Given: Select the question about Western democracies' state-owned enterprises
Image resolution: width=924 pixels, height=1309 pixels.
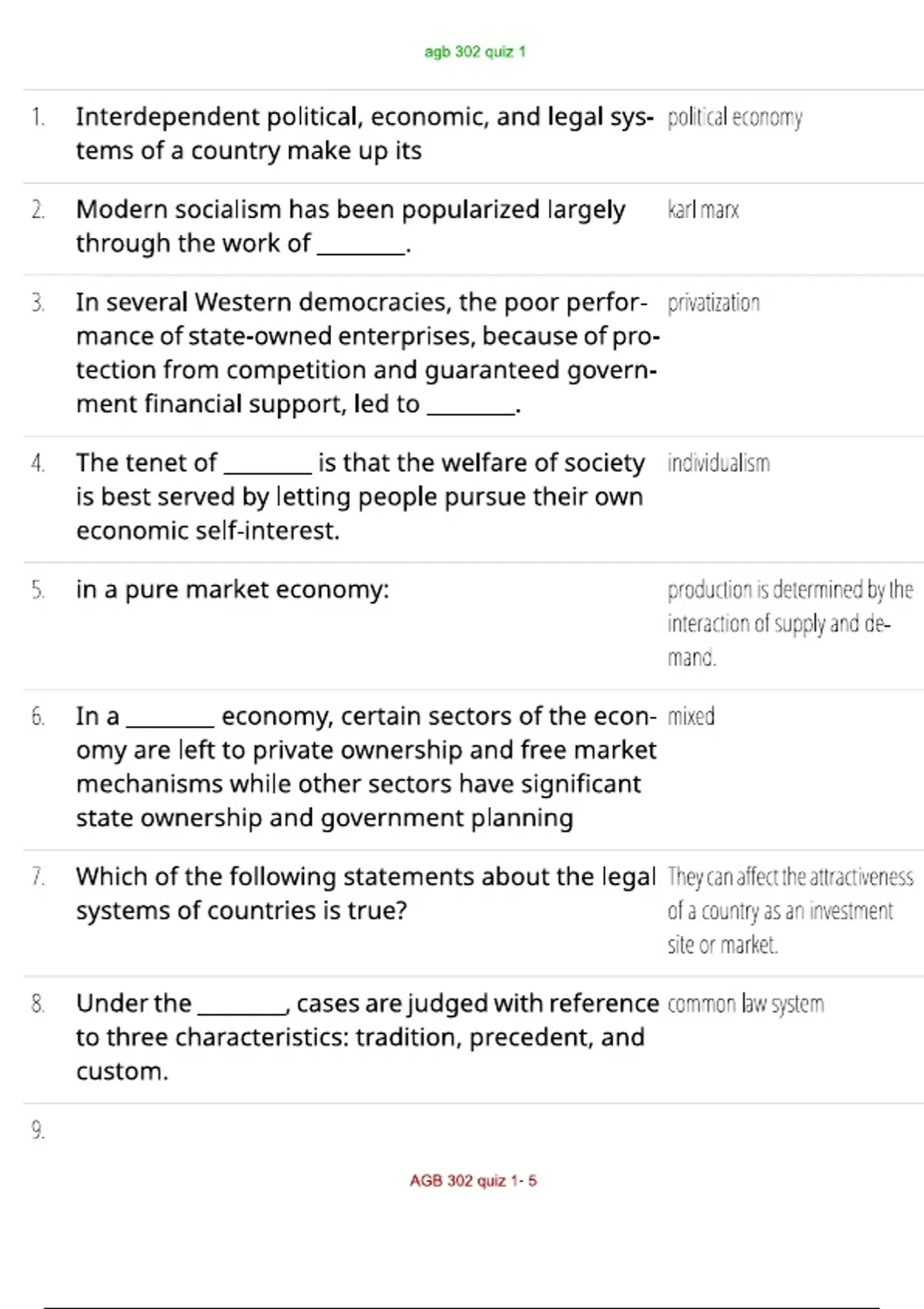Looking at the screenshot, I should [x=367, y=353].
